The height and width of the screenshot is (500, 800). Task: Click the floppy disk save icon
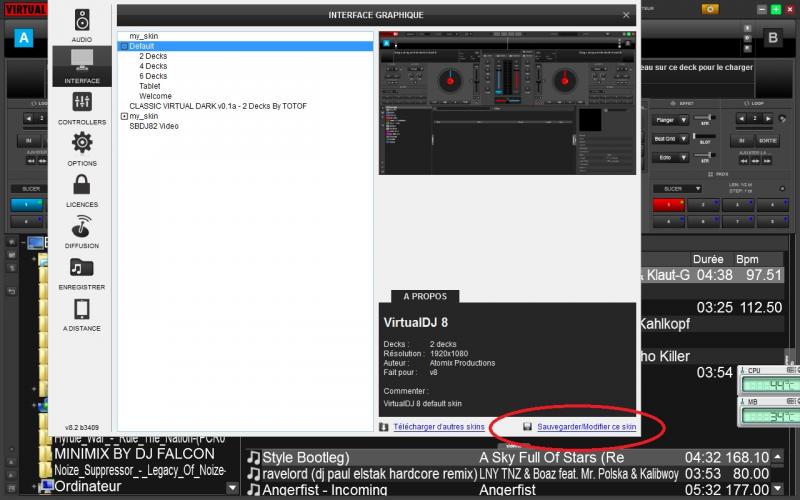tap(528, 427)
